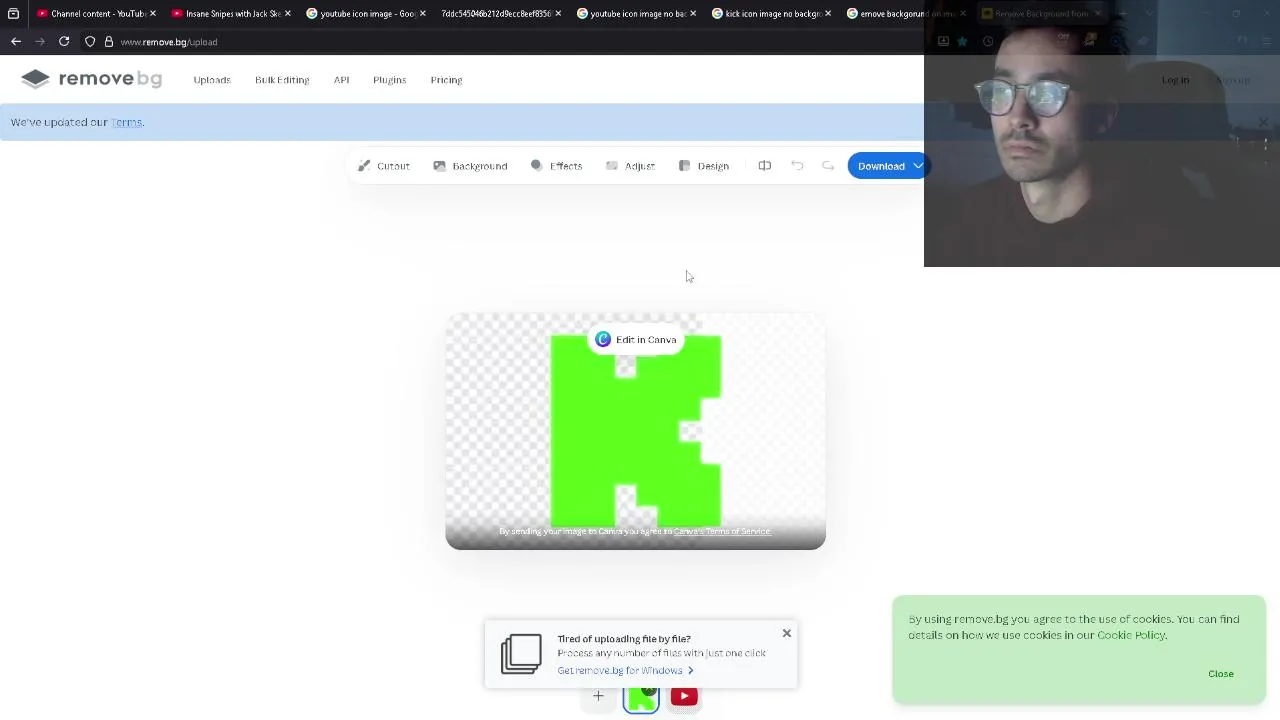Click the address bar URL
This screenshot has height=720, width=1280.
click(169, 42)
